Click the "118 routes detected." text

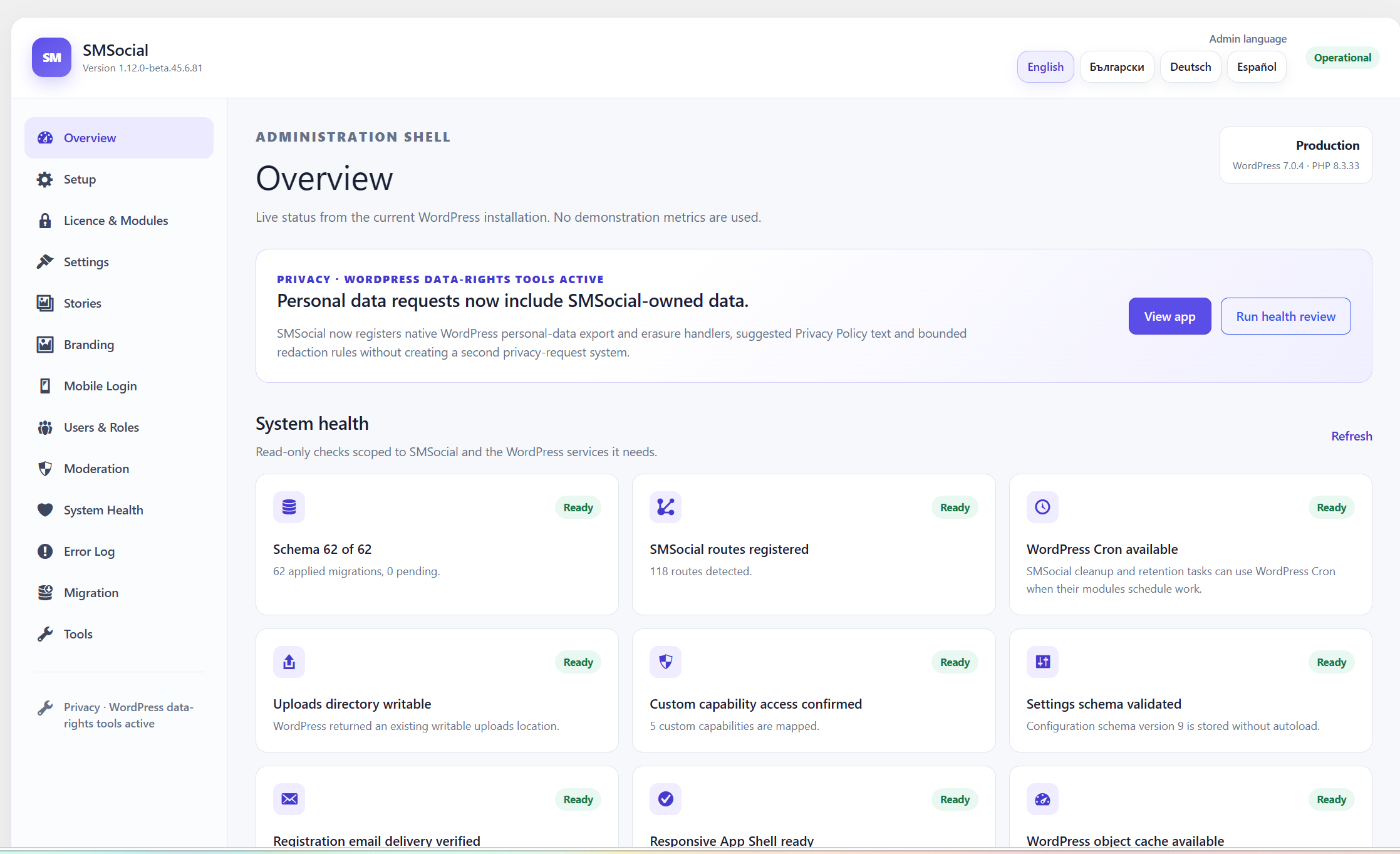[x=700, y=571]
